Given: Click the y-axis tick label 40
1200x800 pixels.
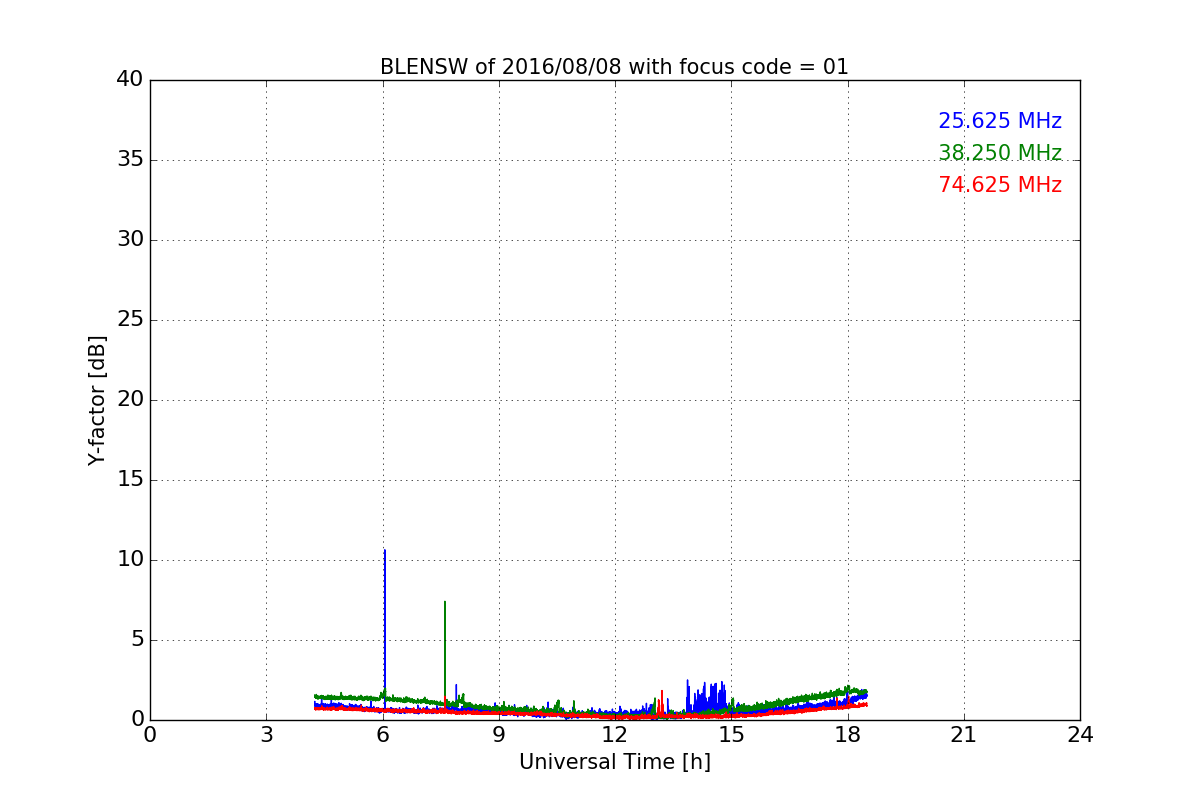Looking at the screenshot, I should pos(130,80).
